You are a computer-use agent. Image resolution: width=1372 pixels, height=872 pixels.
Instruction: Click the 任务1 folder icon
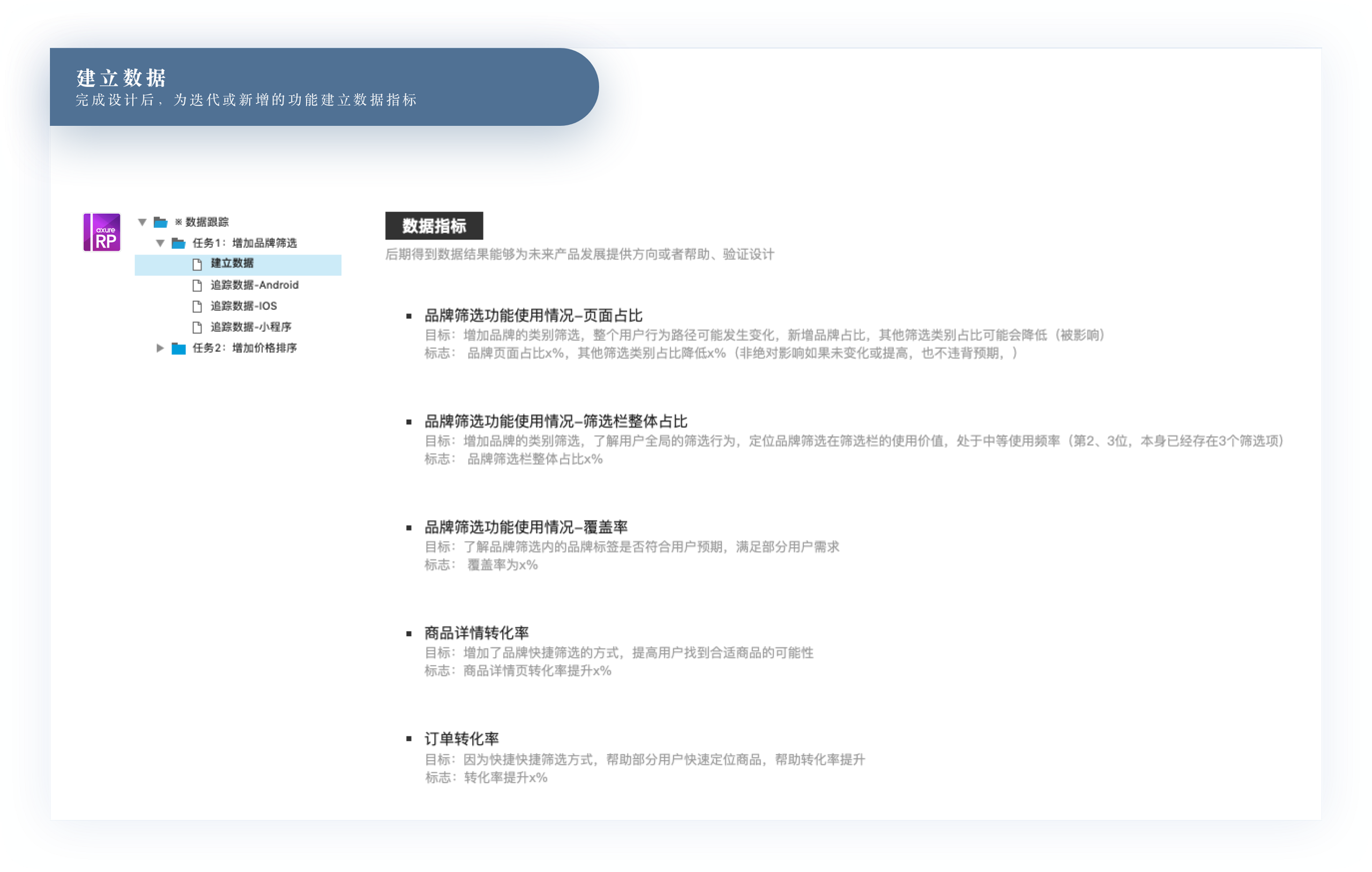pyautogui.click(x=178, y=243)
